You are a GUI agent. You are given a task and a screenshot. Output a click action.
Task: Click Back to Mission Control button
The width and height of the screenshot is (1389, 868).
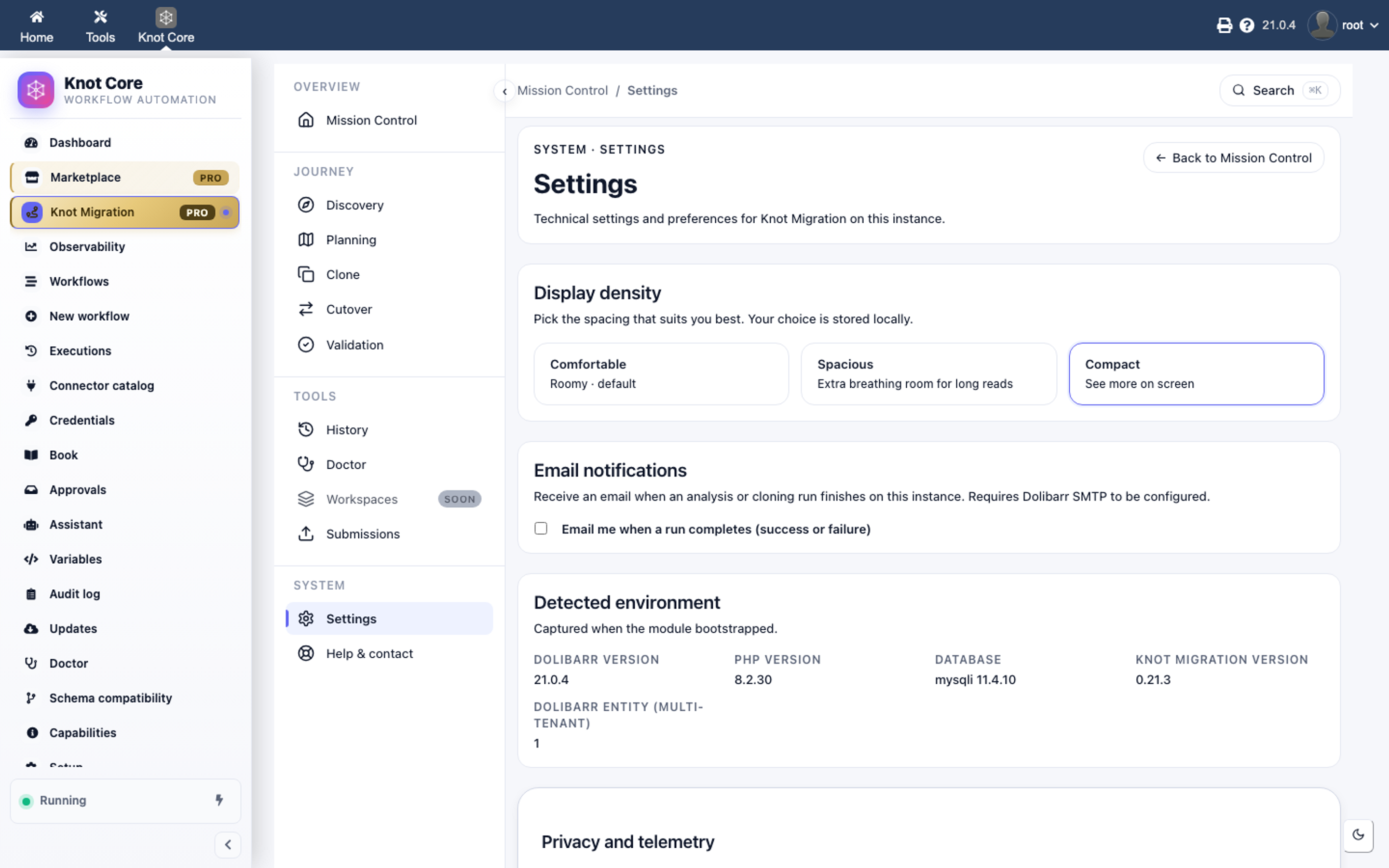1233,158
